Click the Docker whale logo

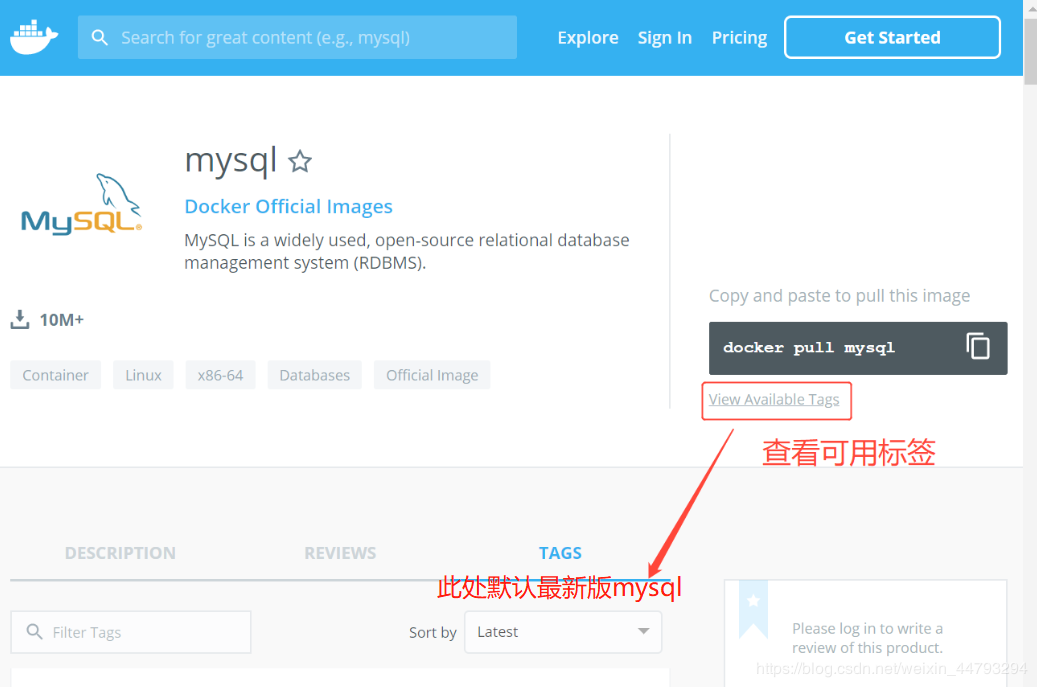point(34,38)
